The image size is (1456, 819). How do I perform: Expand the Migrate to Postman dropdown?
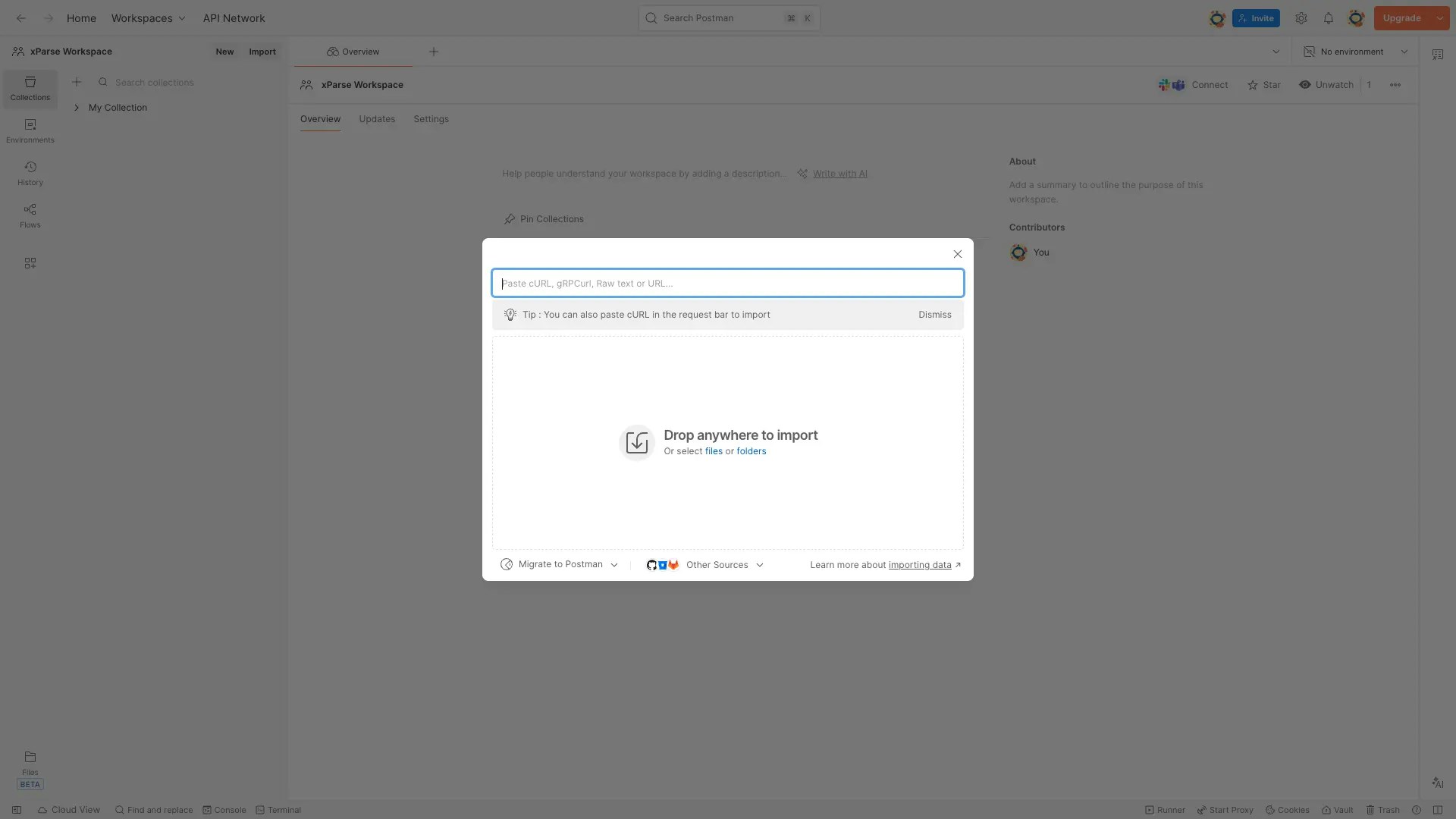click(x=560, y=564)
